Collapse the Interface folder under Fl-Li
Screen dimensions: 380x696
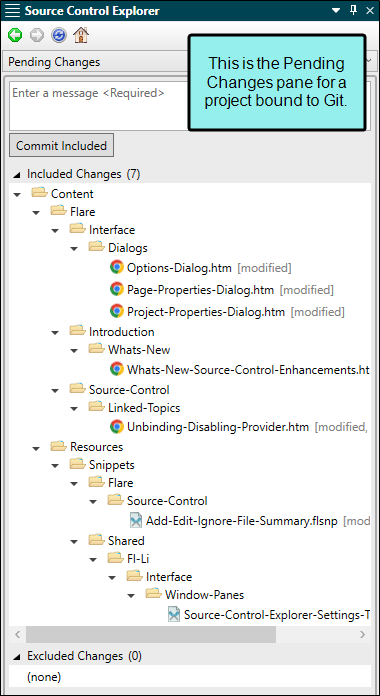pyautogui.click(x=112, y=577)
